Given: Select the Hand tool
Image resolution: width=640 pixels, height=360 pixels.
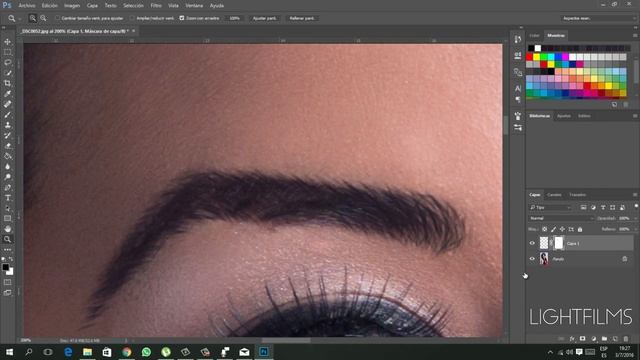Looking at the screenshot, I should [7, 229].
